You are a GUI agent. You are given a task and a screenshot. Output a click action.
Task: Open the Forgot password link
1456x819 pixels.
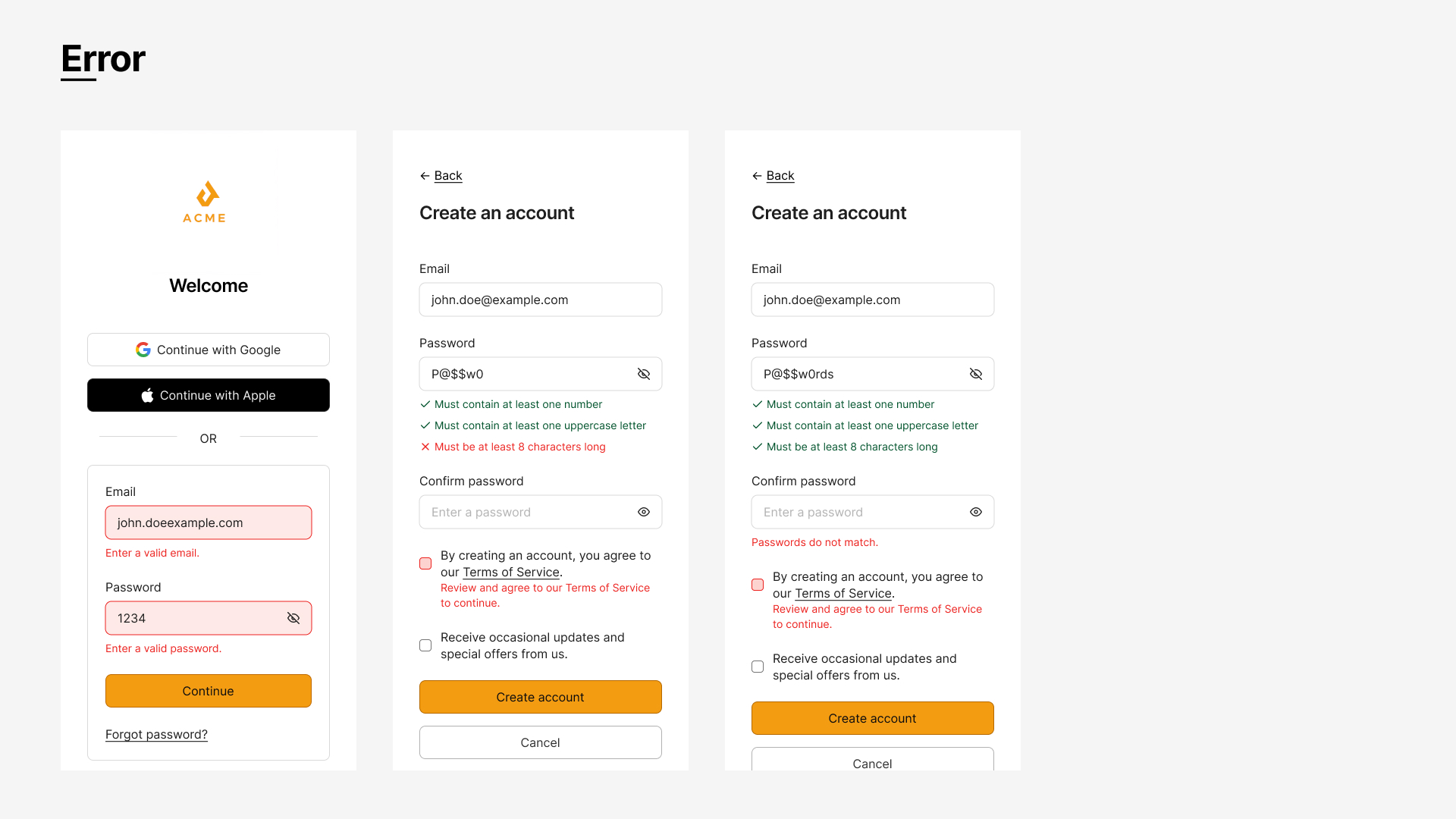click(x=156, y=734)
